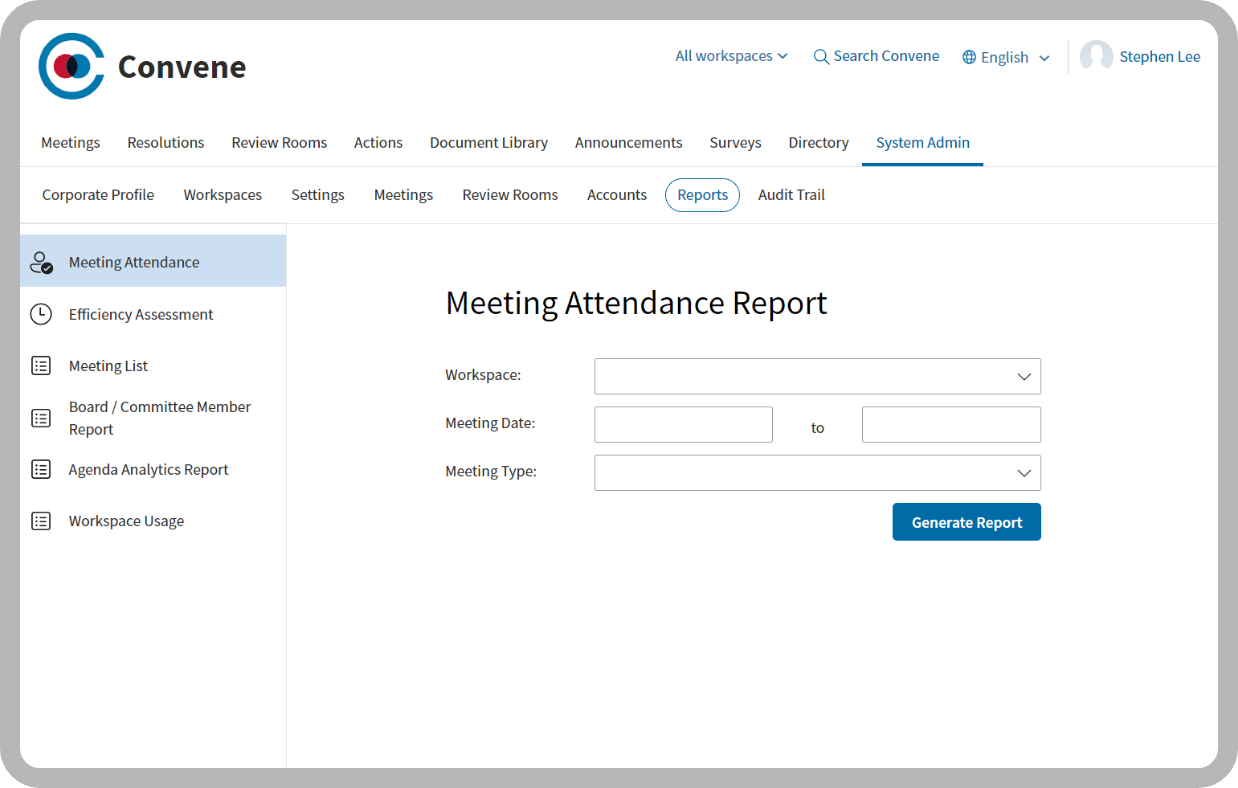Expand the All workspaces dropdown
This screenshot has height=788, width=1238.
pos(731,56)
